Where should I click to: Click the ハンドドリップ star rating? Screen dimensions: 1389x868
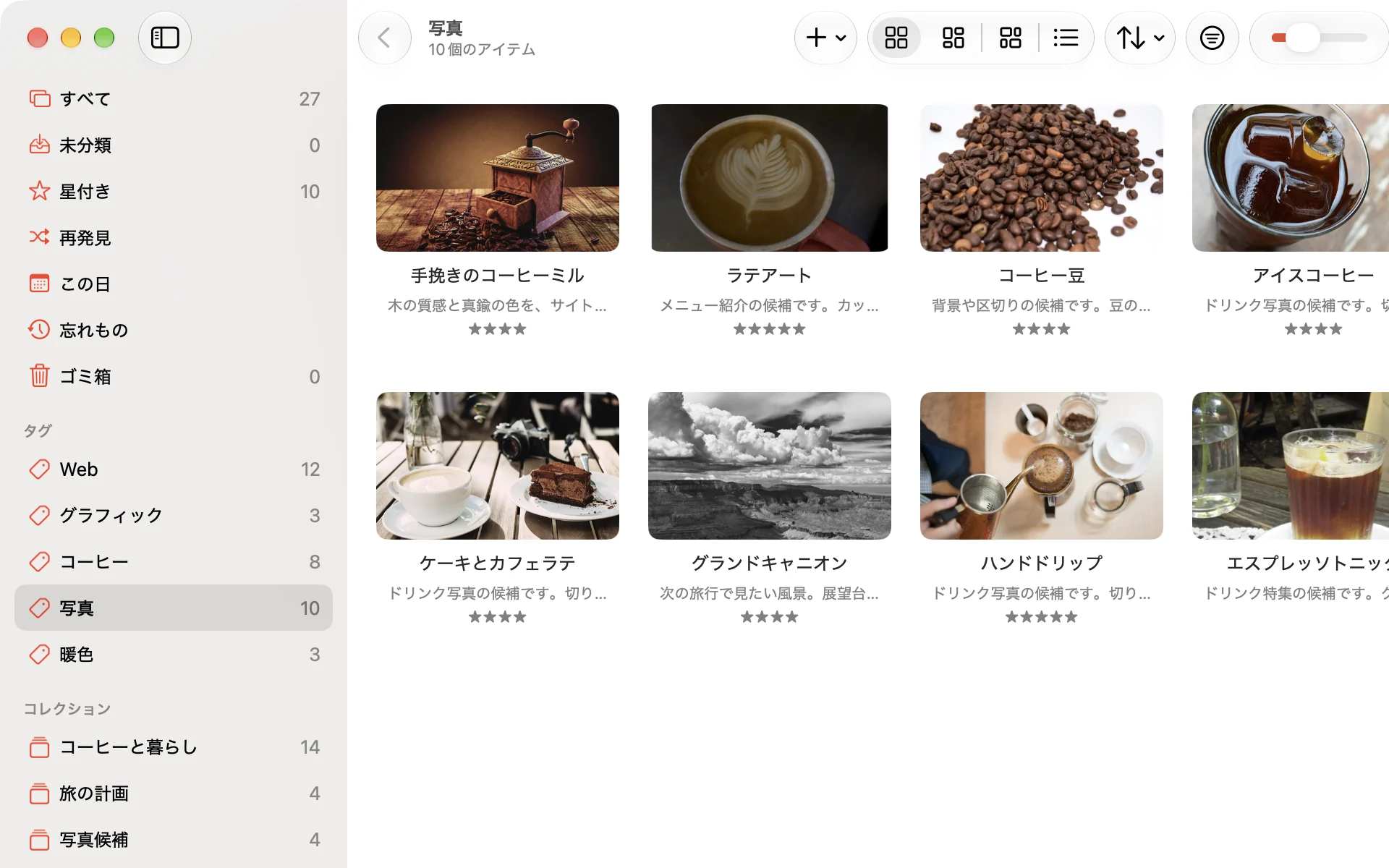[x=1042, y=617]
